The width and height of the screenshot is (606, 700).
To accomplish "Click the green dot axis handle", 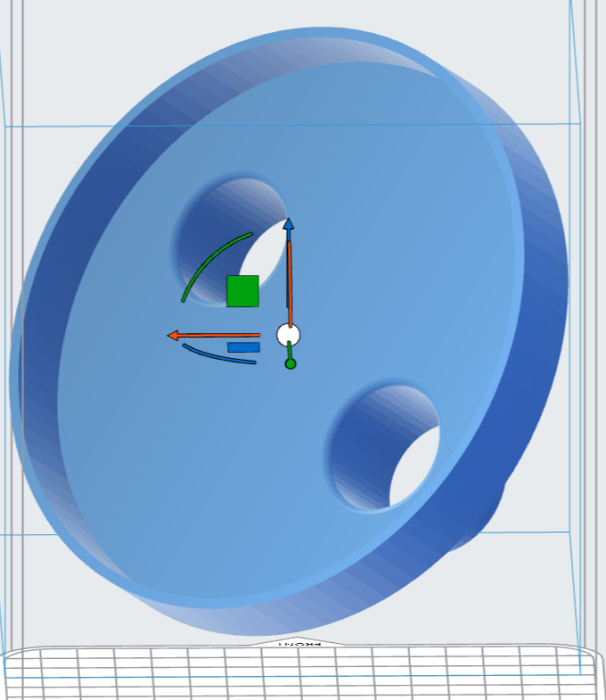I will (x=290, y=363).
